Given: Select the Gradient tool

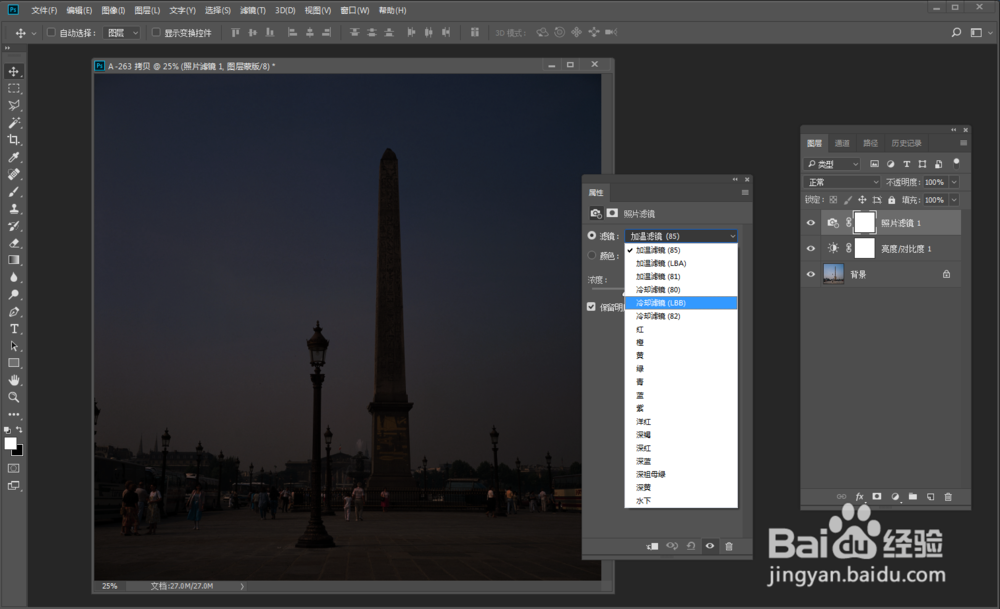Looking at the screenshot, I should click(13, 260).
